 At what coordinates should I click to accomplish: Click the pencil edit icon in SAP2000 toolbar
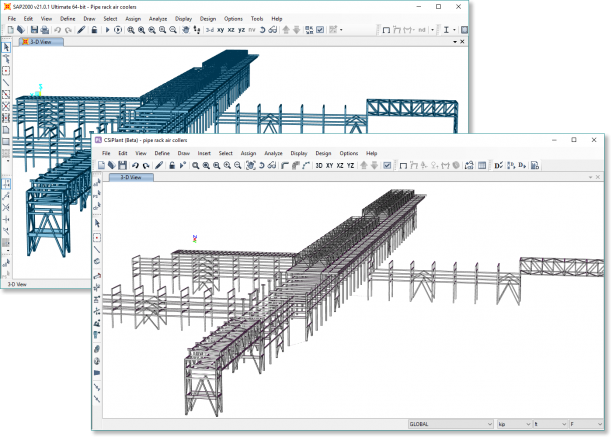(x=81, y=30)
